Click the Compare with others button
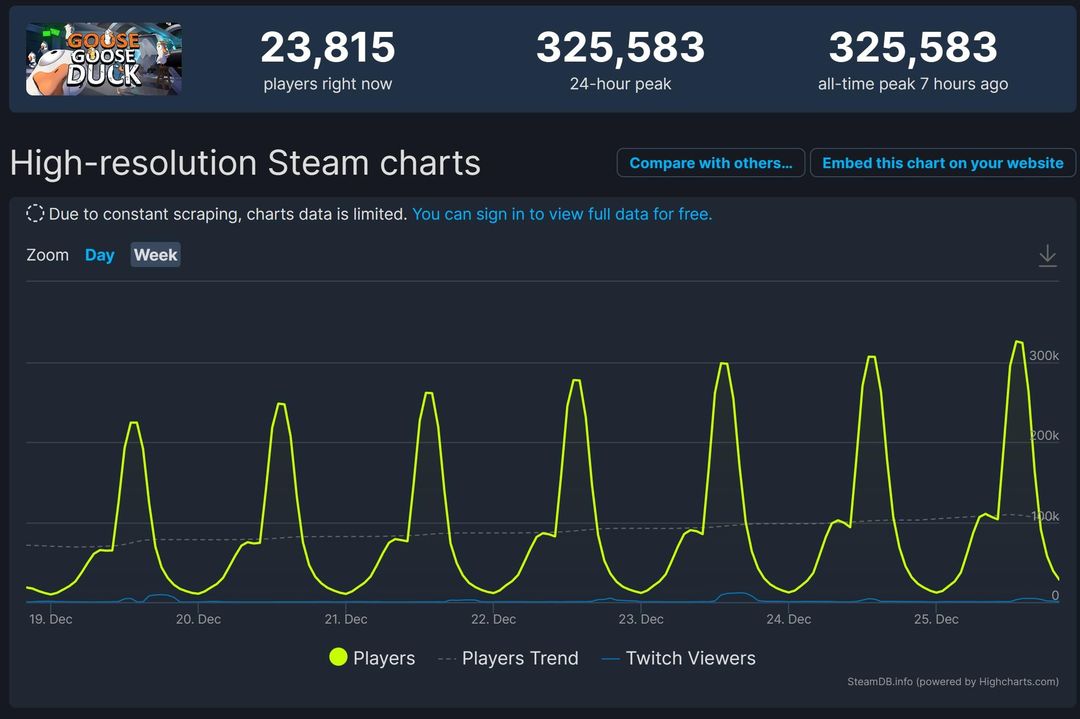The image size is (1080, 719). [711, 163]
